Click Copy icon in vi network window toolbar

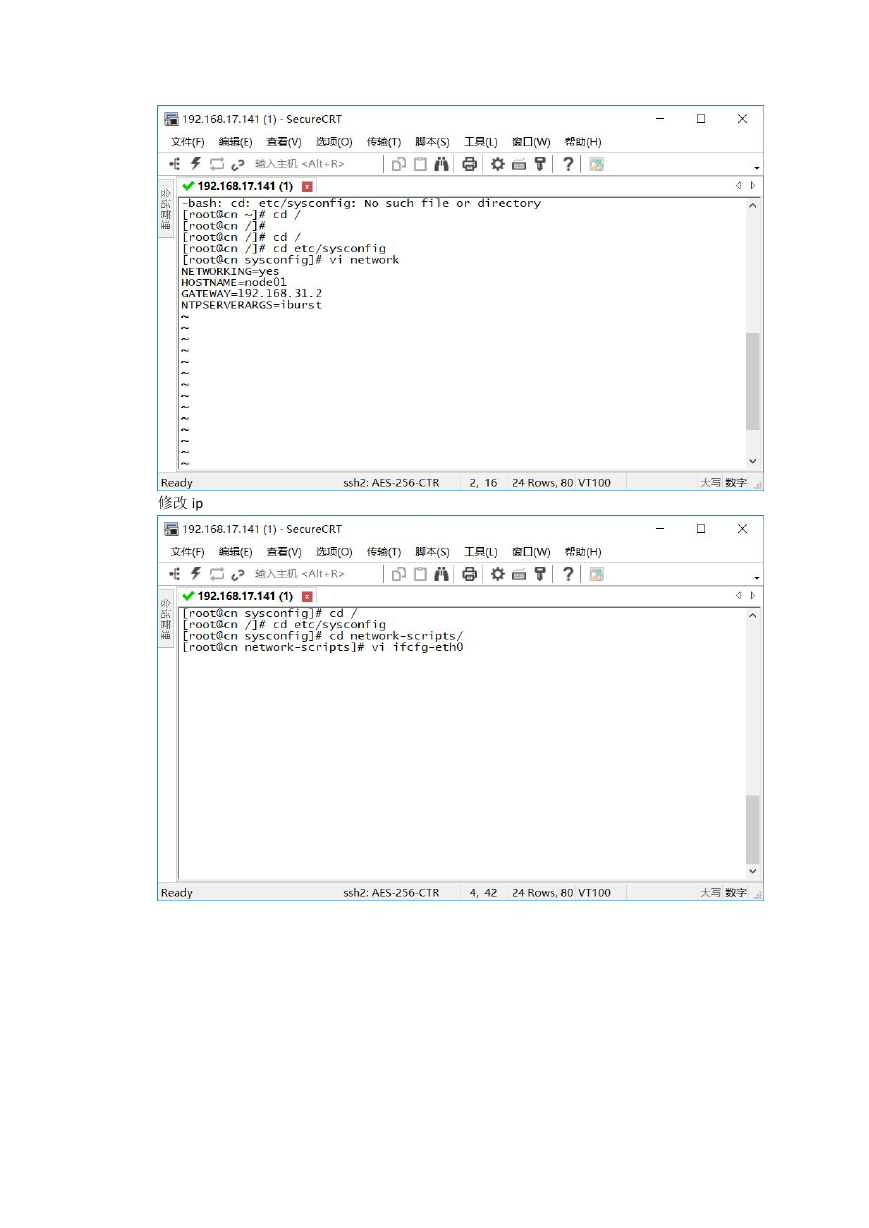398,164
